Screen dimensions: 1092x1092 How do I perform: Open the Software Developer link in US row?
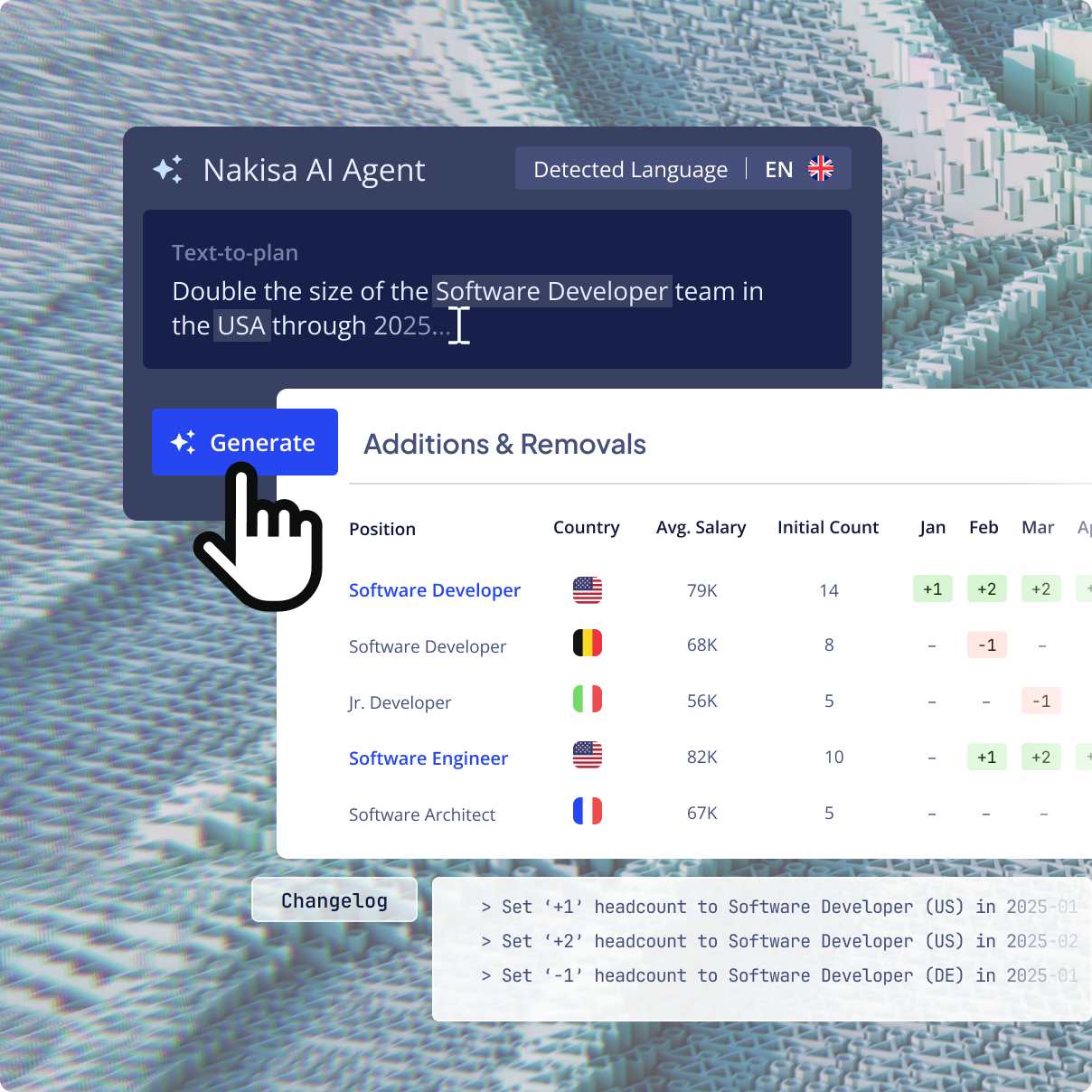(435, 590)
